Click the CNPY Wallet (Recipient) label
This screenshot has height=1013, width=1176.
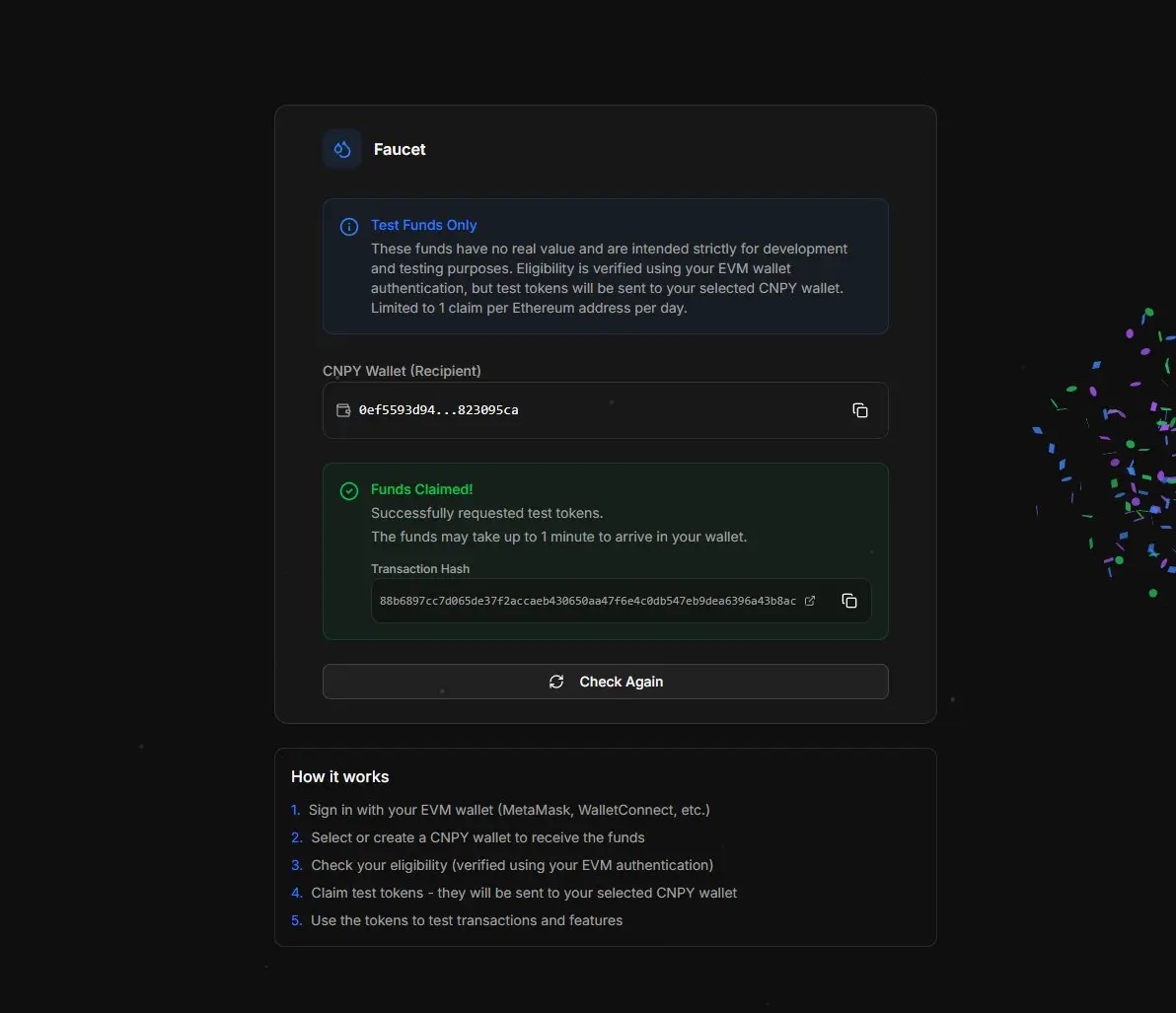[402, 371]
